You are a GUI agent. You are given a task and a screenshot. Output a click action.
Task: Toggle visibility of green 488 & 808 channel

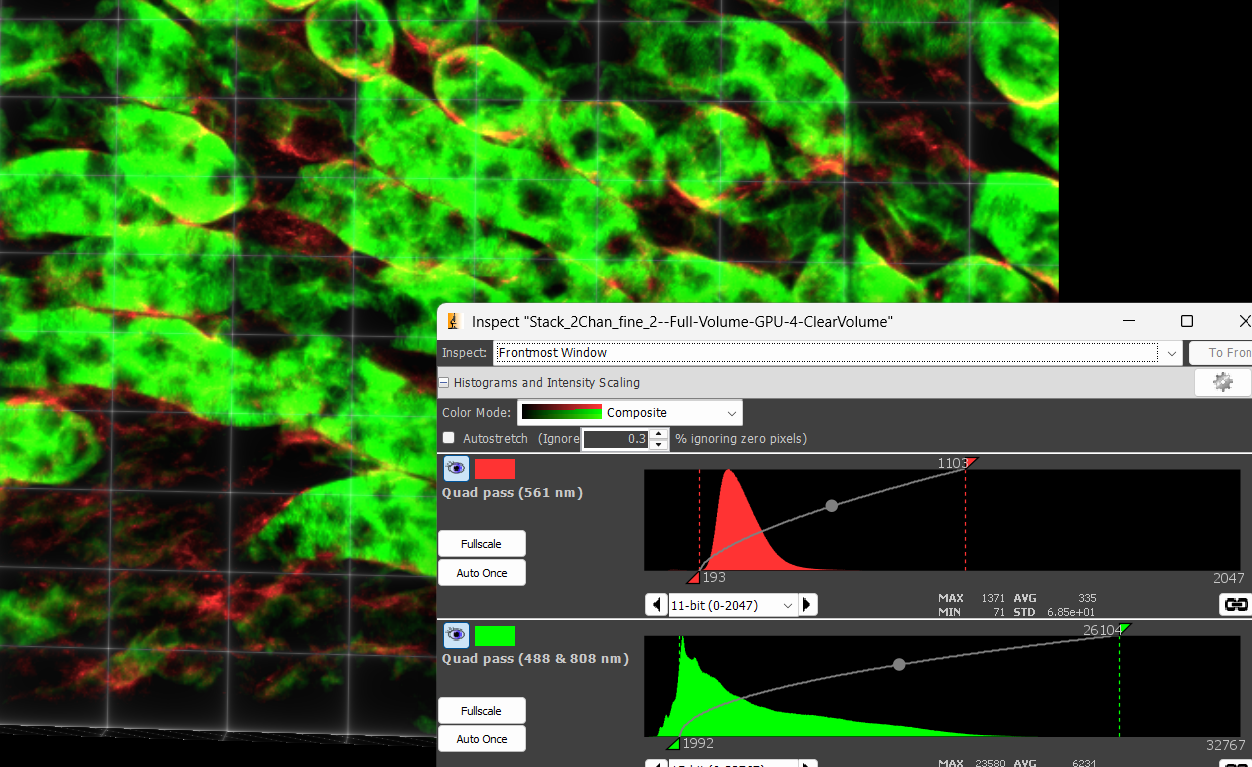click(456, 635)
